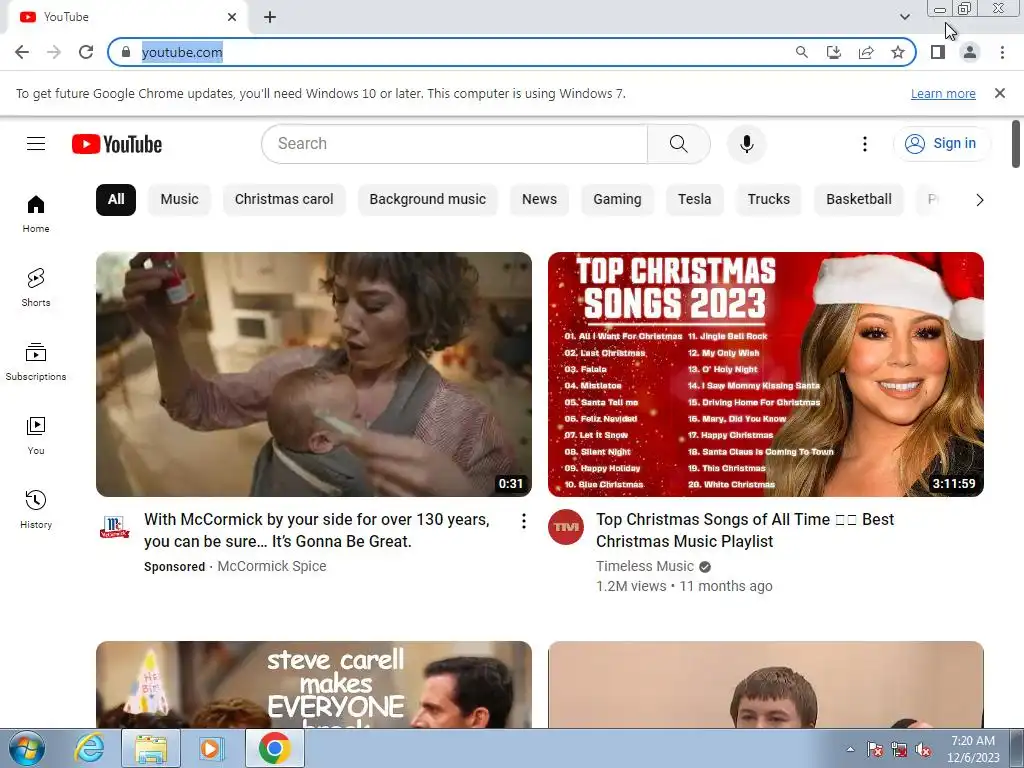Open YouTube settings three-dot menu
Viewport: 1024px width, 768px height.
(x=865, y=144)
